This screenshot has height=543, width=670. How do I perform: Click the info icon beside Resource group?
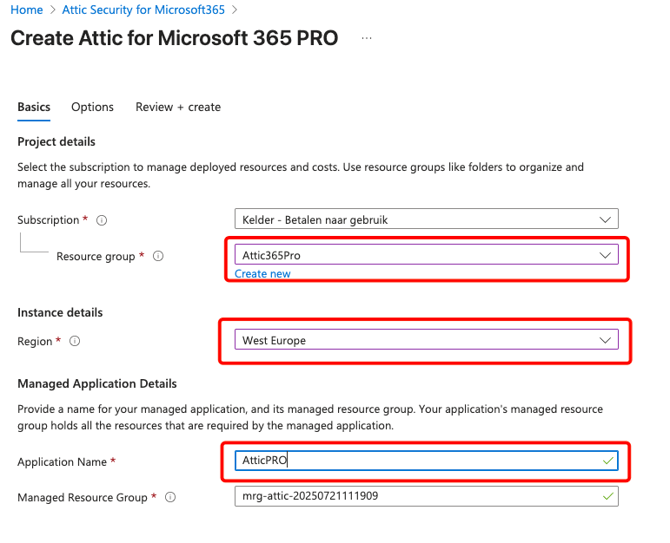(x=158, y=257)
